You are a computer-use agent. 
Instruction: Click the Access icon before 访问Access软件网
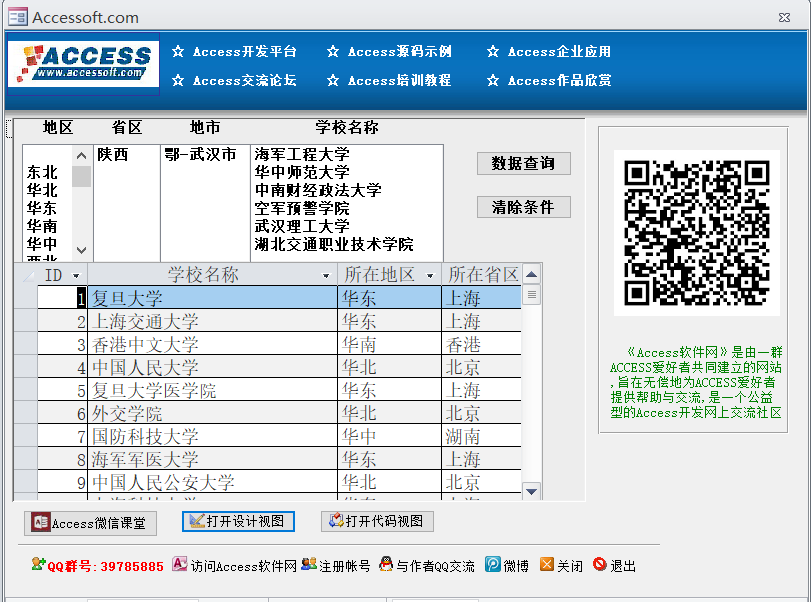pyautogui.click(x=180, y=564)
